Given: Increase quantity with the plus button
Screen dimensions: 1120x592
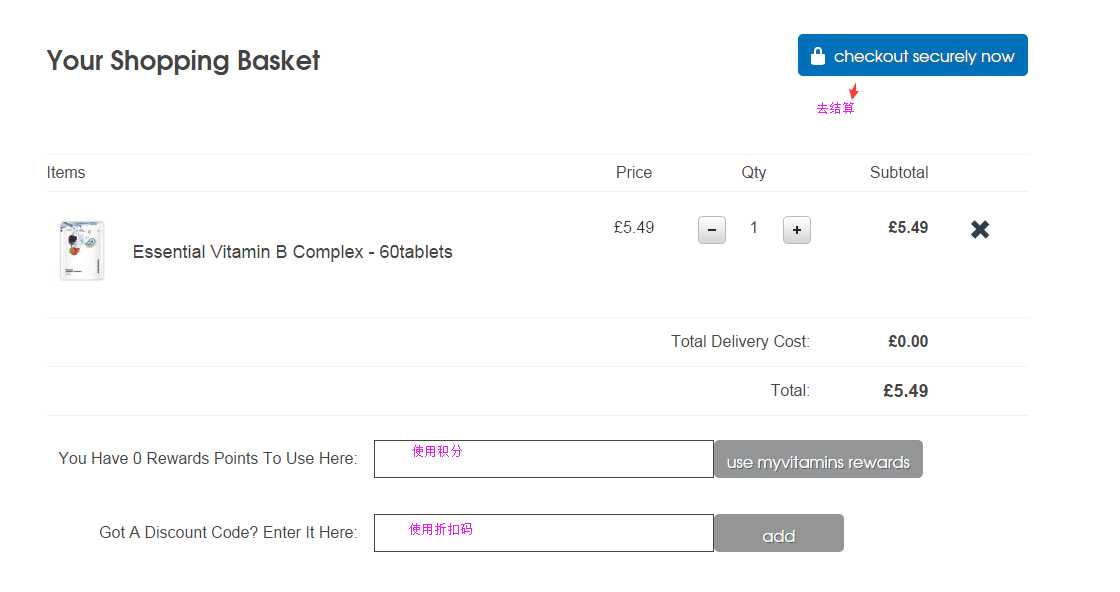Looking at the screenshot, I should [x=796, y=230].
